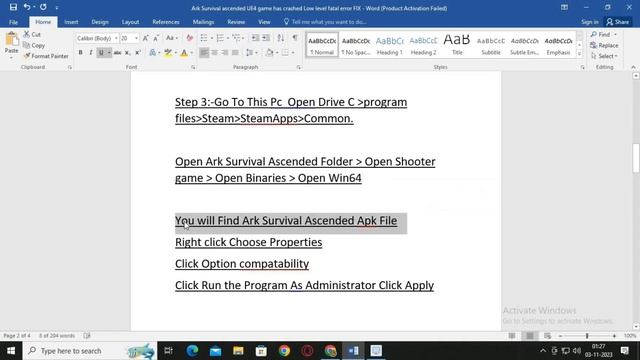640x360 pixels.
Task: Adjust the zoom slider handle
Action: point(587,336)
